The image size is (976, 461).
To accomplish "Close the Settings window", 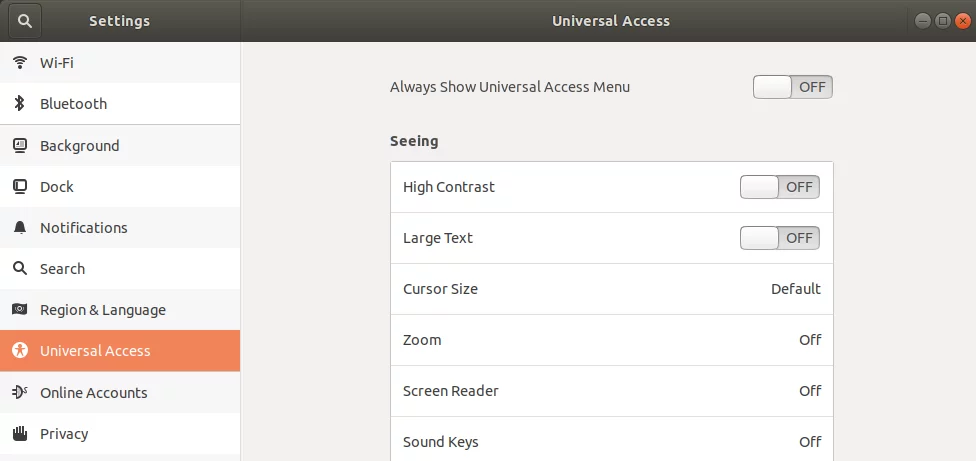I will pyautogui.click(x=962, y=21).
